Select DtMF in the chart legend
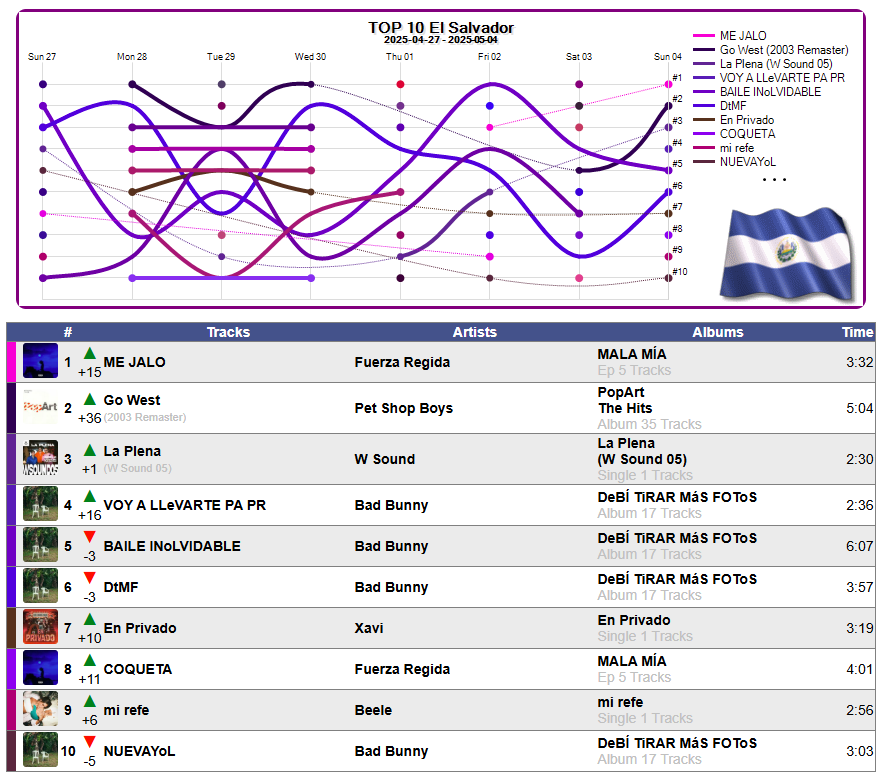Image resolution: width=881 pixels, height=777 pixels. click(733, 106)
